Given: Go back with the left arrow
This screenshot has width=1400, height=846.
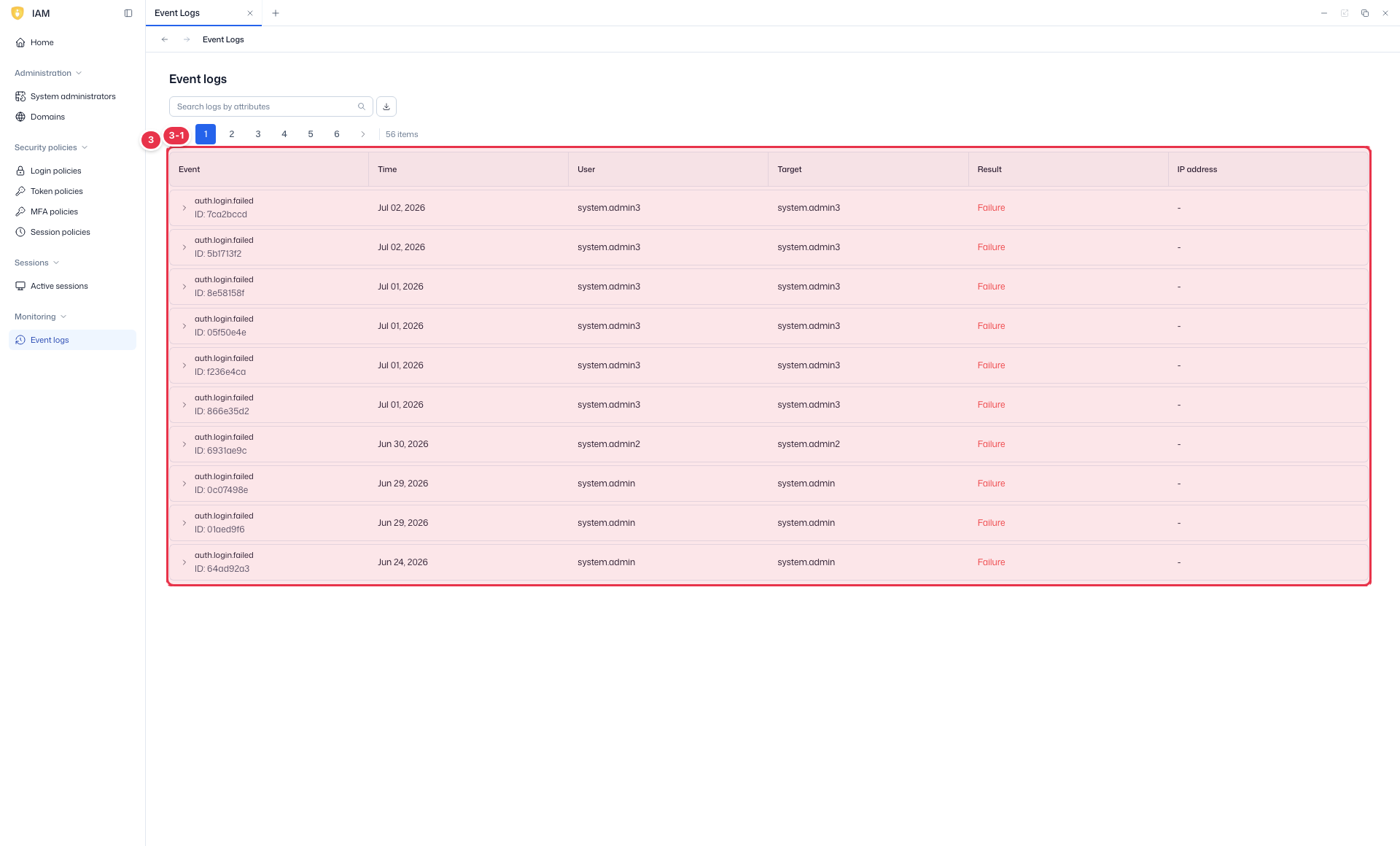Looking at the screenshot, I should click(165, 39).
